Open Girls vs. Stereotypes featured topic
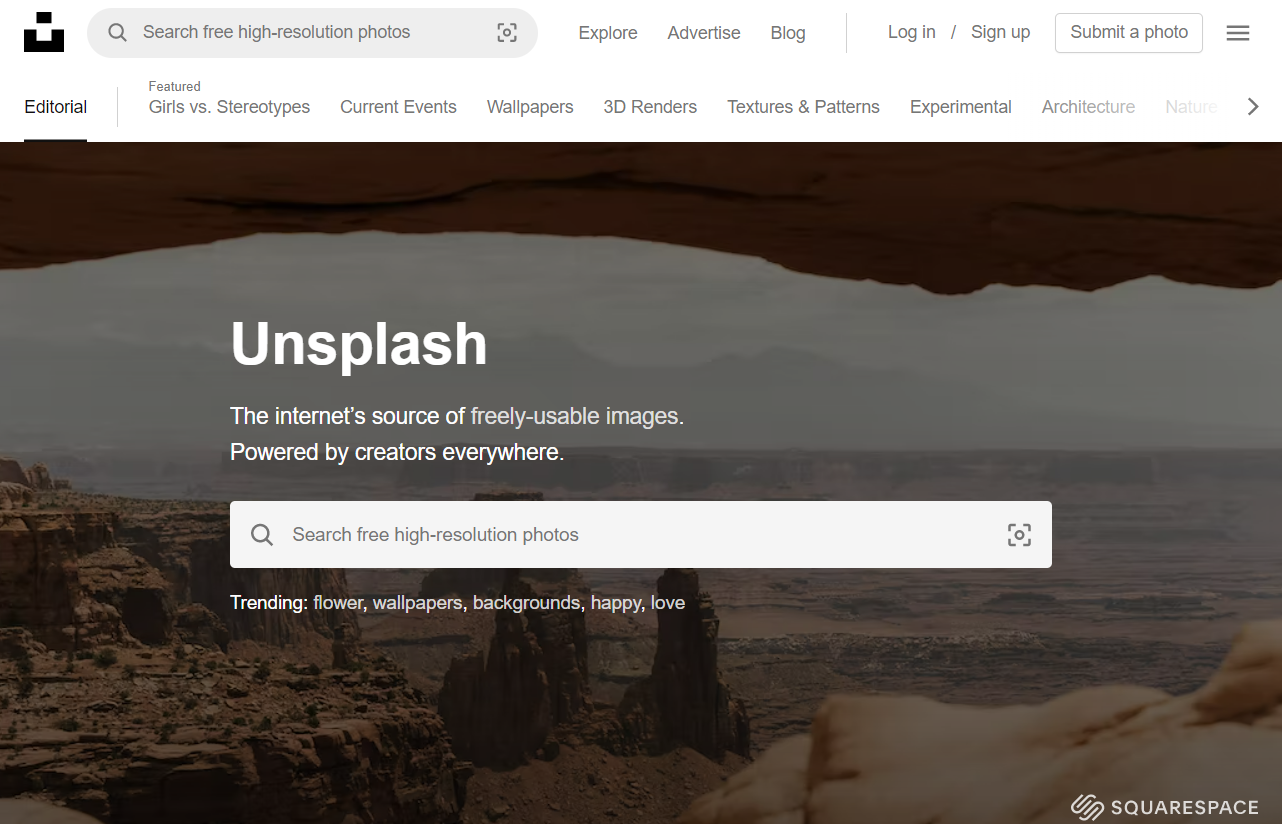The width and height of the screenshot is (1282, 824). 229,107
